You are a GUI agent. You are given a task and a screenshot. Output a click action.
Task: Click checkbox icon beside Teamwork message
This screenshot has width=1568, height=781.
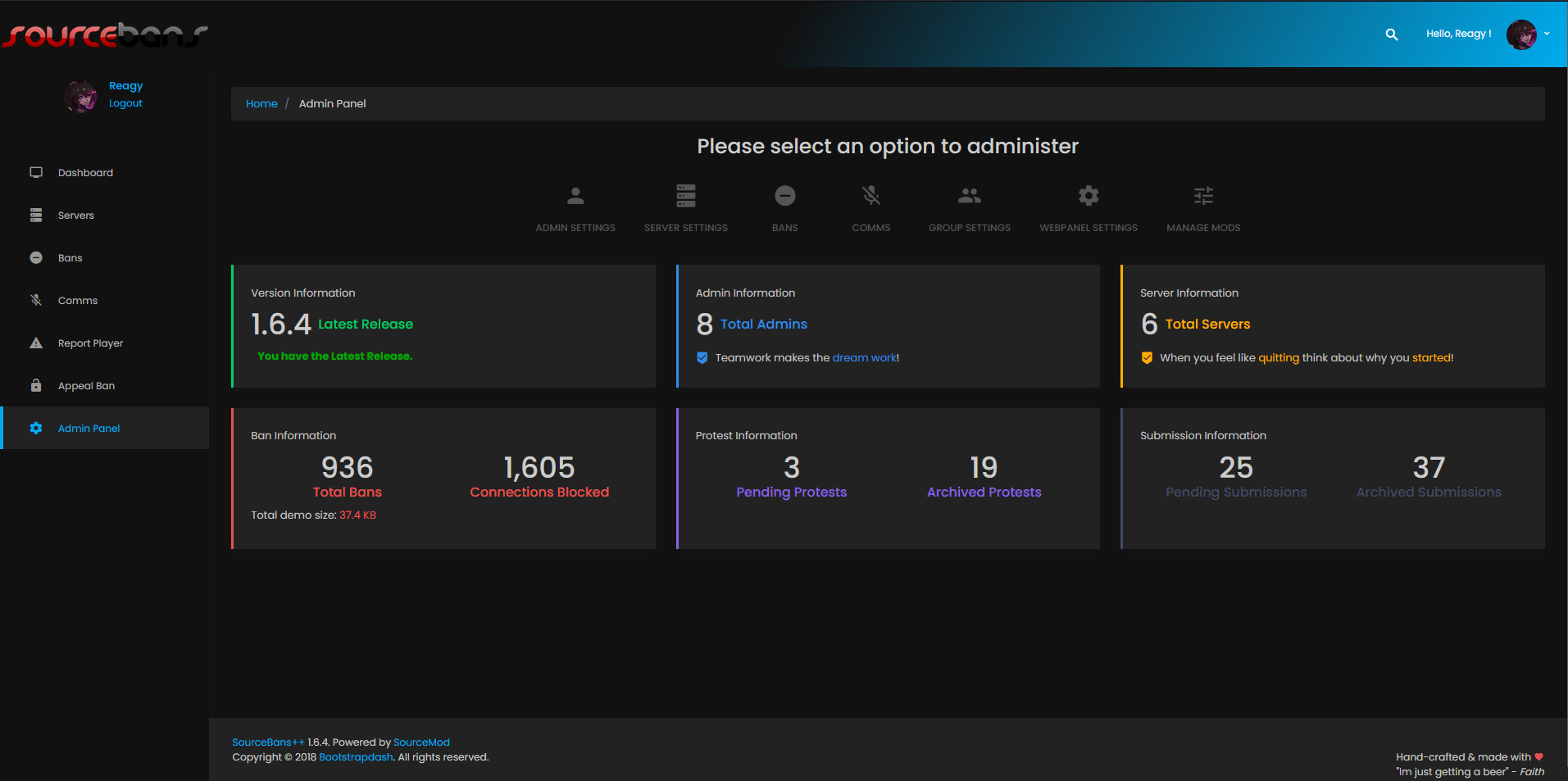[x=702, y=358]
